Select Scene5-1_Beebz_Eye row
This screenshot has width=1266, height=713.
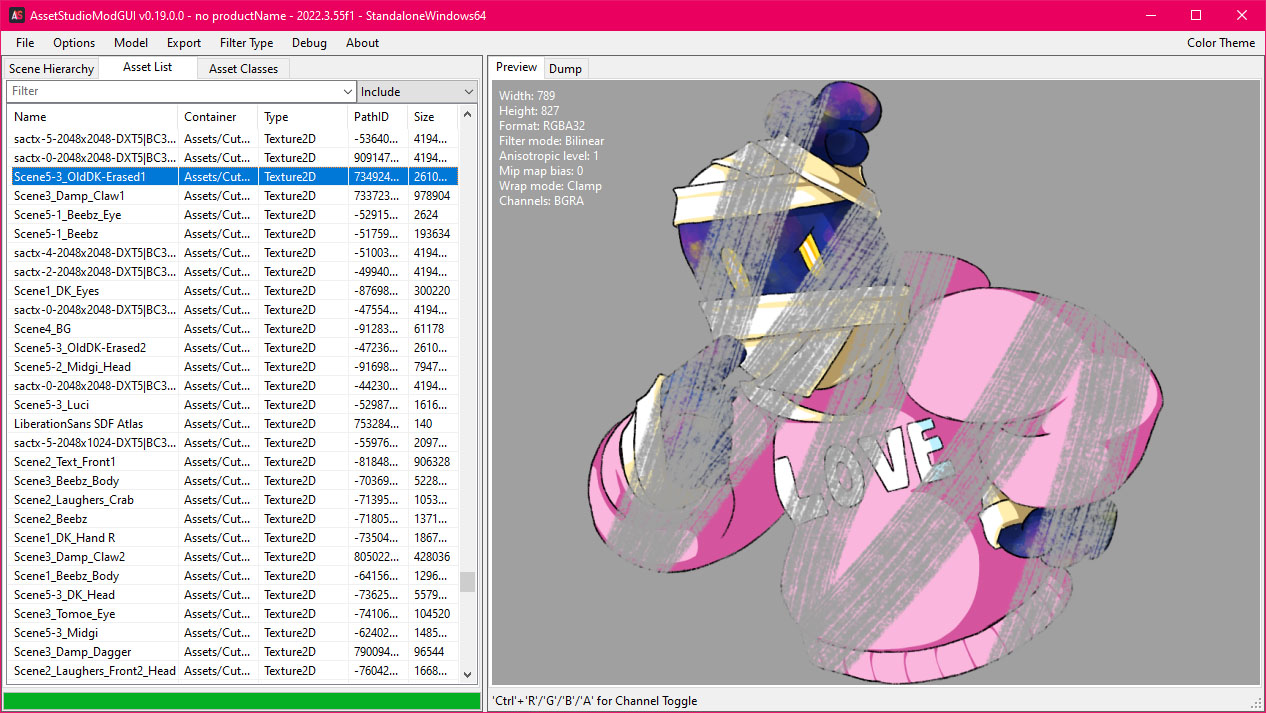pyautogui.click(x=234, y=215)
